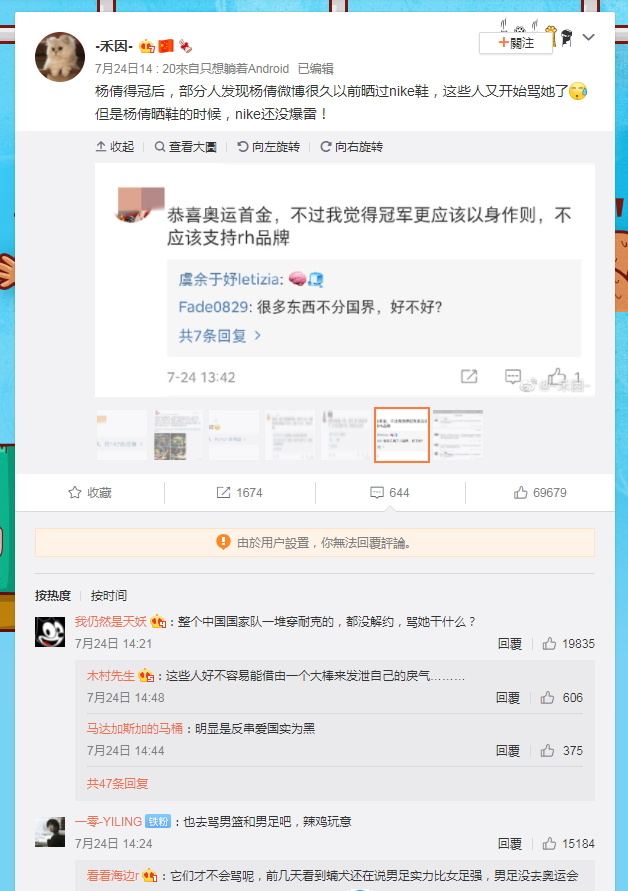View large image via 查看大图
This screenshot has height=891, width=628.
click(x=186, y=147)
